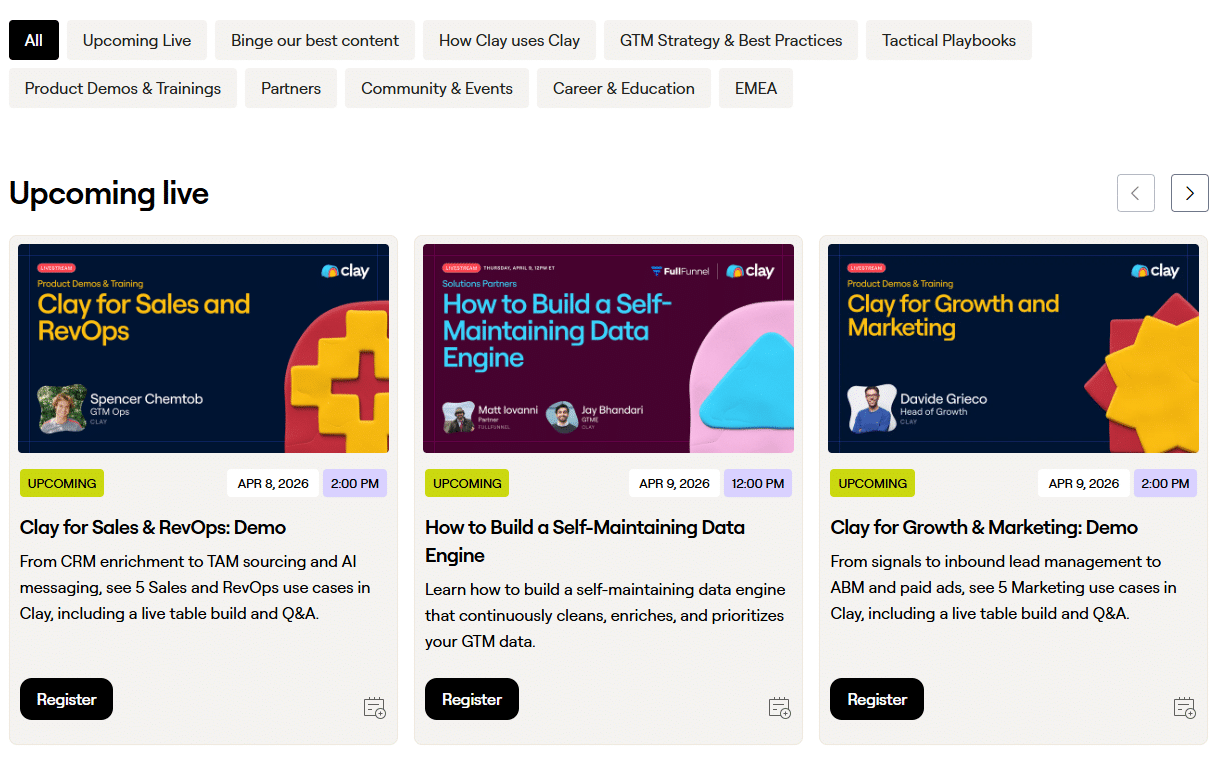Open the GTM Strategy & Best Practices category

click(730, 40)
